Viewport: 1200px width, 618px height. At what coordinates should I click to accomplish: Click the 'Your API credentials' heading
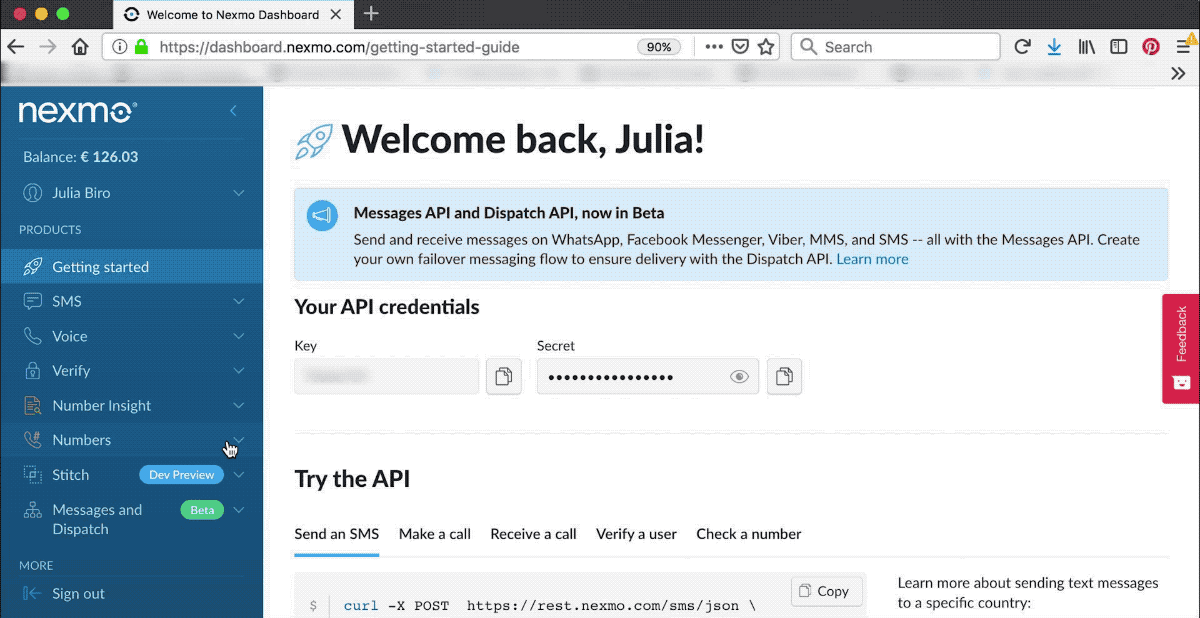[387, 307]
